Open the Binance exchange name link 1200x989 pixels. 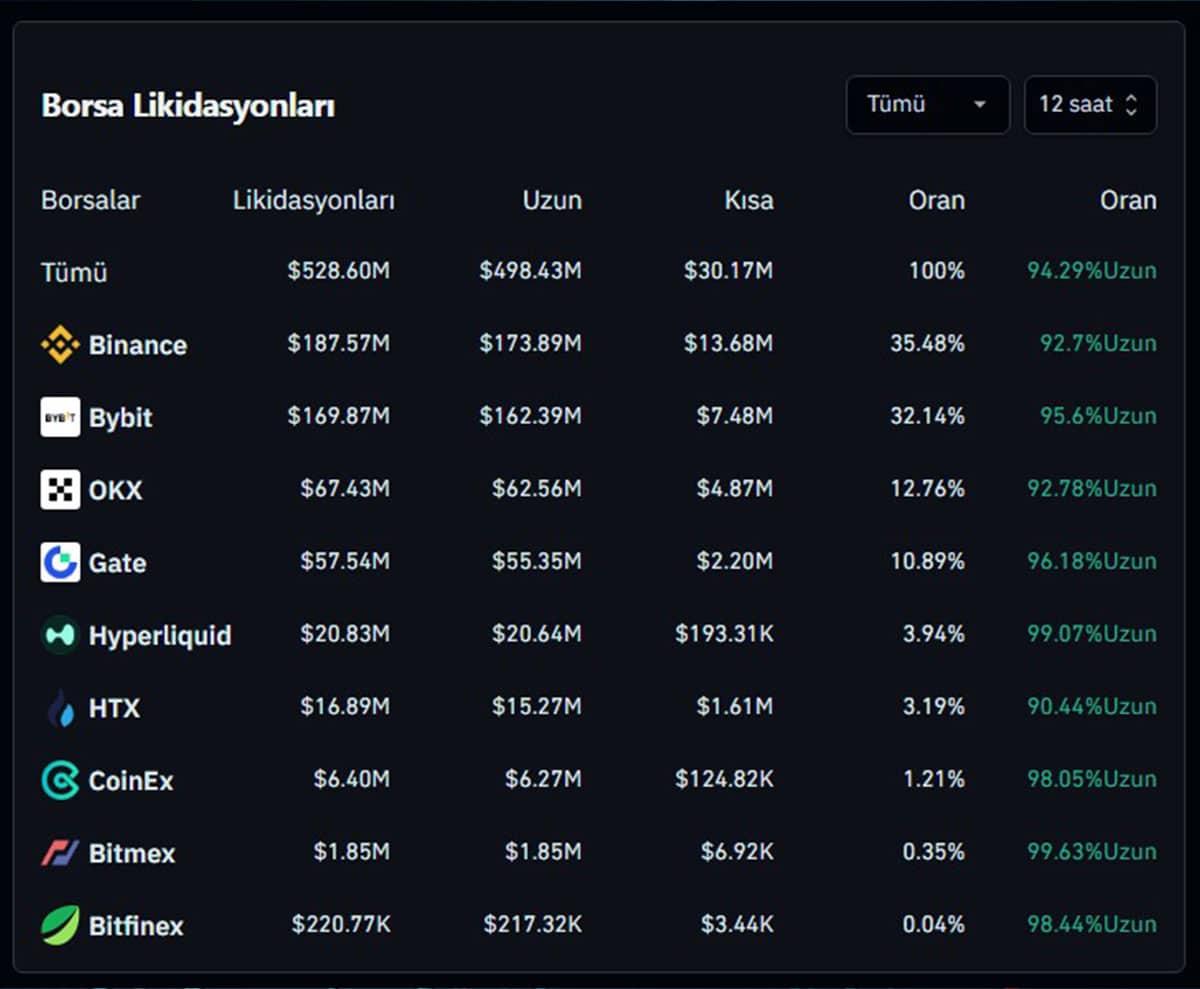[138, 345]
